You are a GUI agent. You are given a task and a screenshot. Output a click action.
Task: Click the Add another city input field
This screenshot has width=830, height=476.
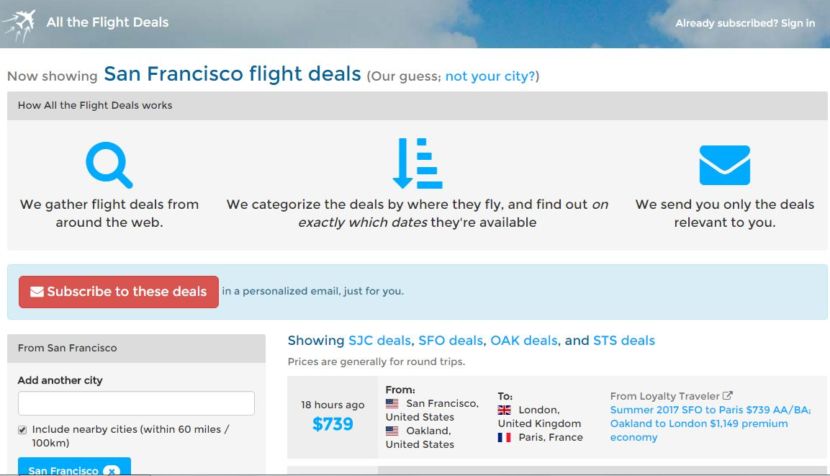tap(136, 403)
